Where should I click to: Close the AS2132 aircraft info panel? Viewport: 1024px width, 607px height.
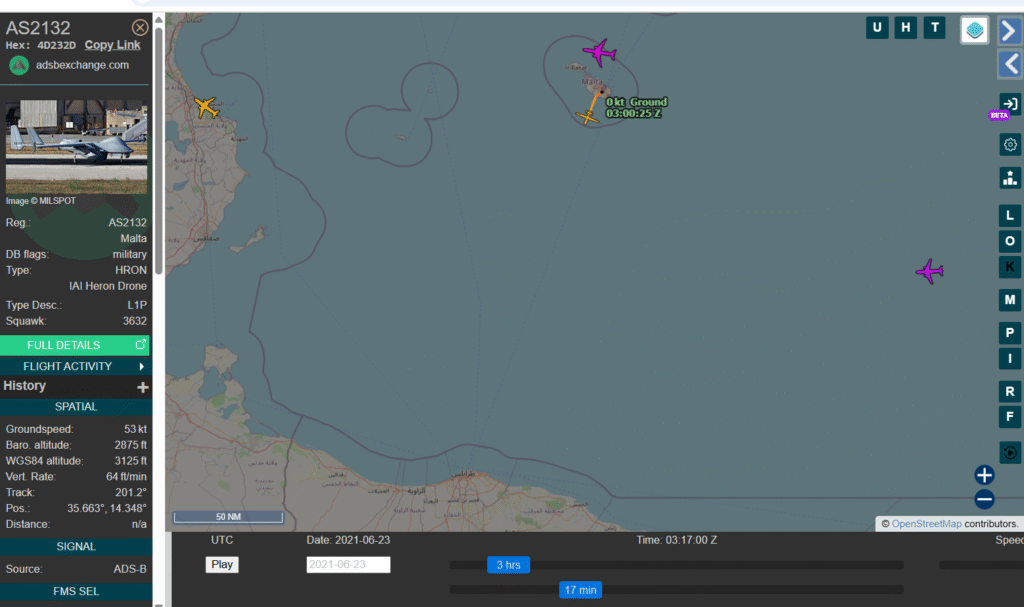coord(140,27)
